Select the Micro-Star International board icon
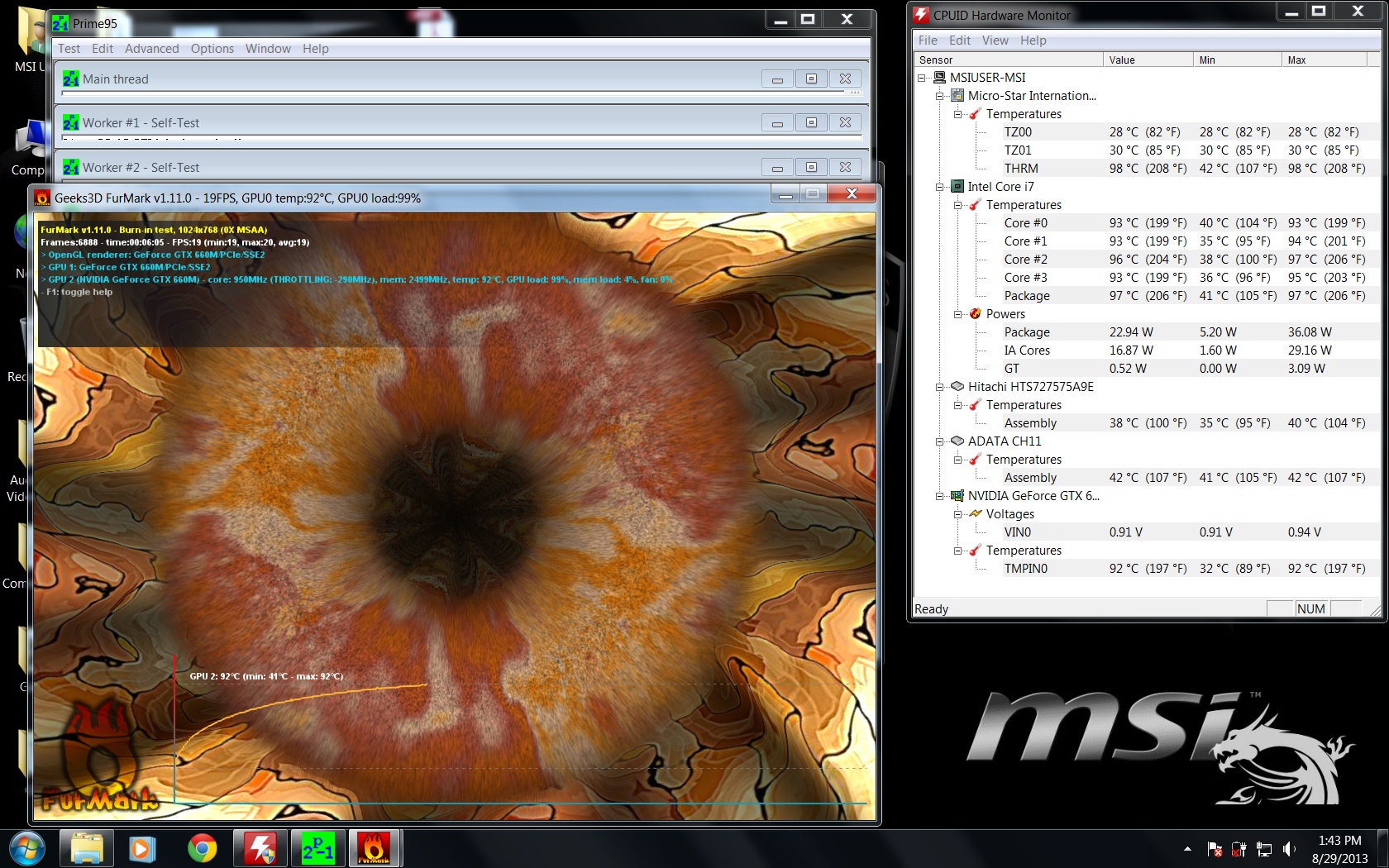Image resolution: width=1389 pixels, height=868 pixels. [957, 95]
